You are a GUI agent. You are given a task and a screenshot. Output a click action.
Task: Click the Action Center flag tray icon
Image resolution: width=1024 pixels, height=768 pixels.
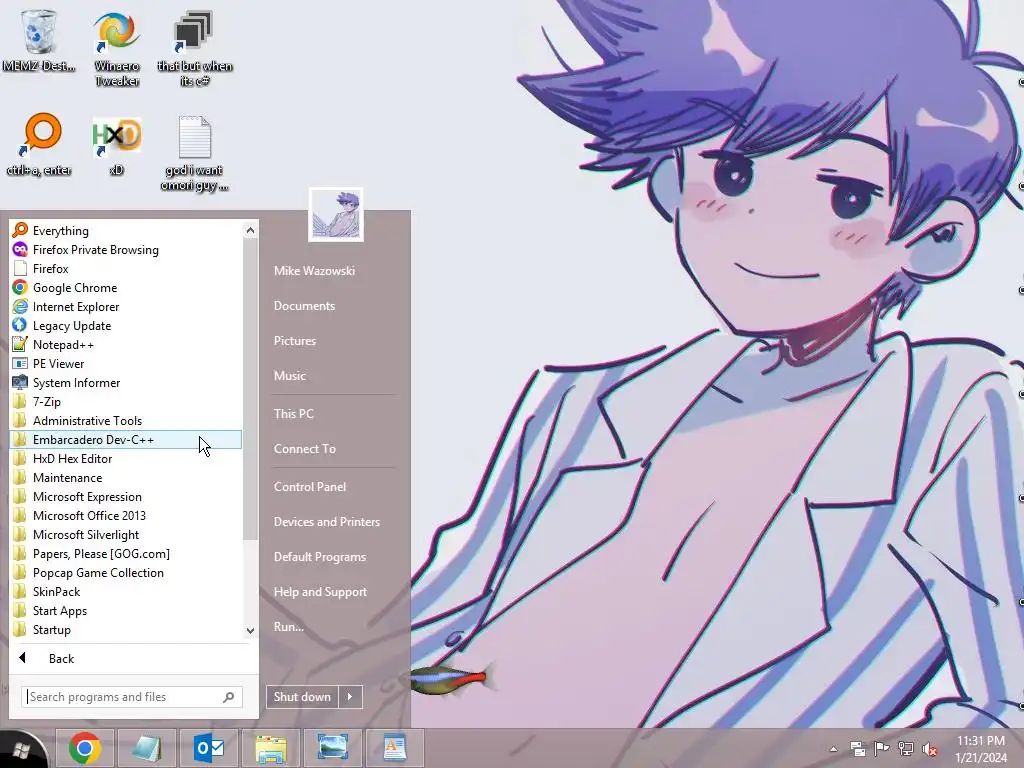(881, 749)
